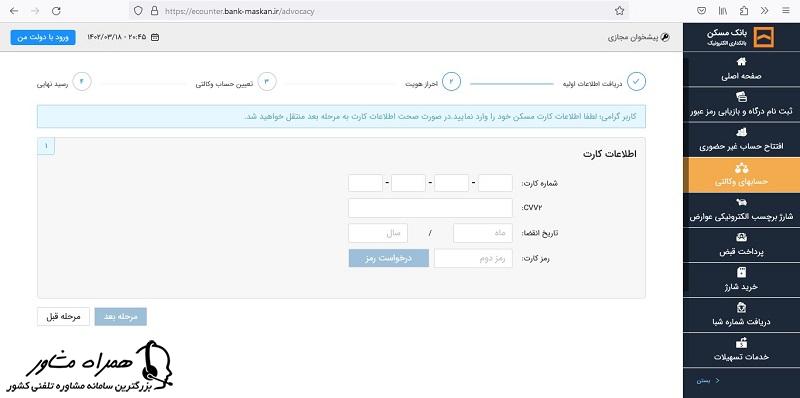
Task: Open پرداخت قبض bill payment item
Action: (x=741, y=245)
